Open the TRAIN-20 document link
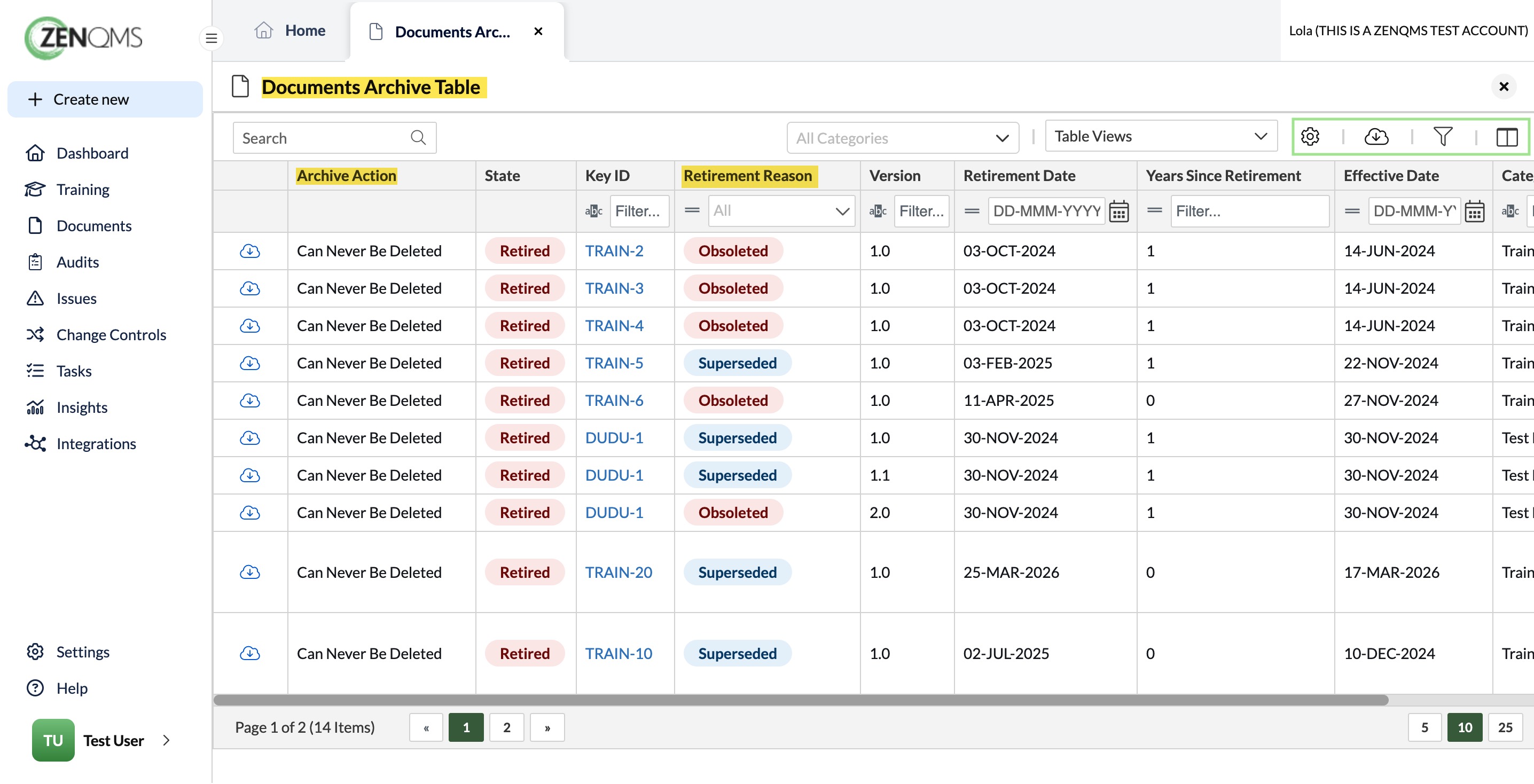The image size is (1534, 784). tap(618, 571)
